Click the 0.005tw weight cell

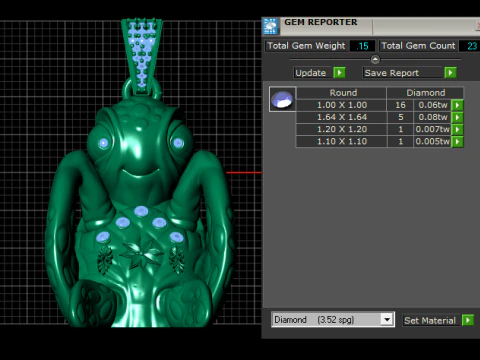pyautogui.click(x=433, y=142)
